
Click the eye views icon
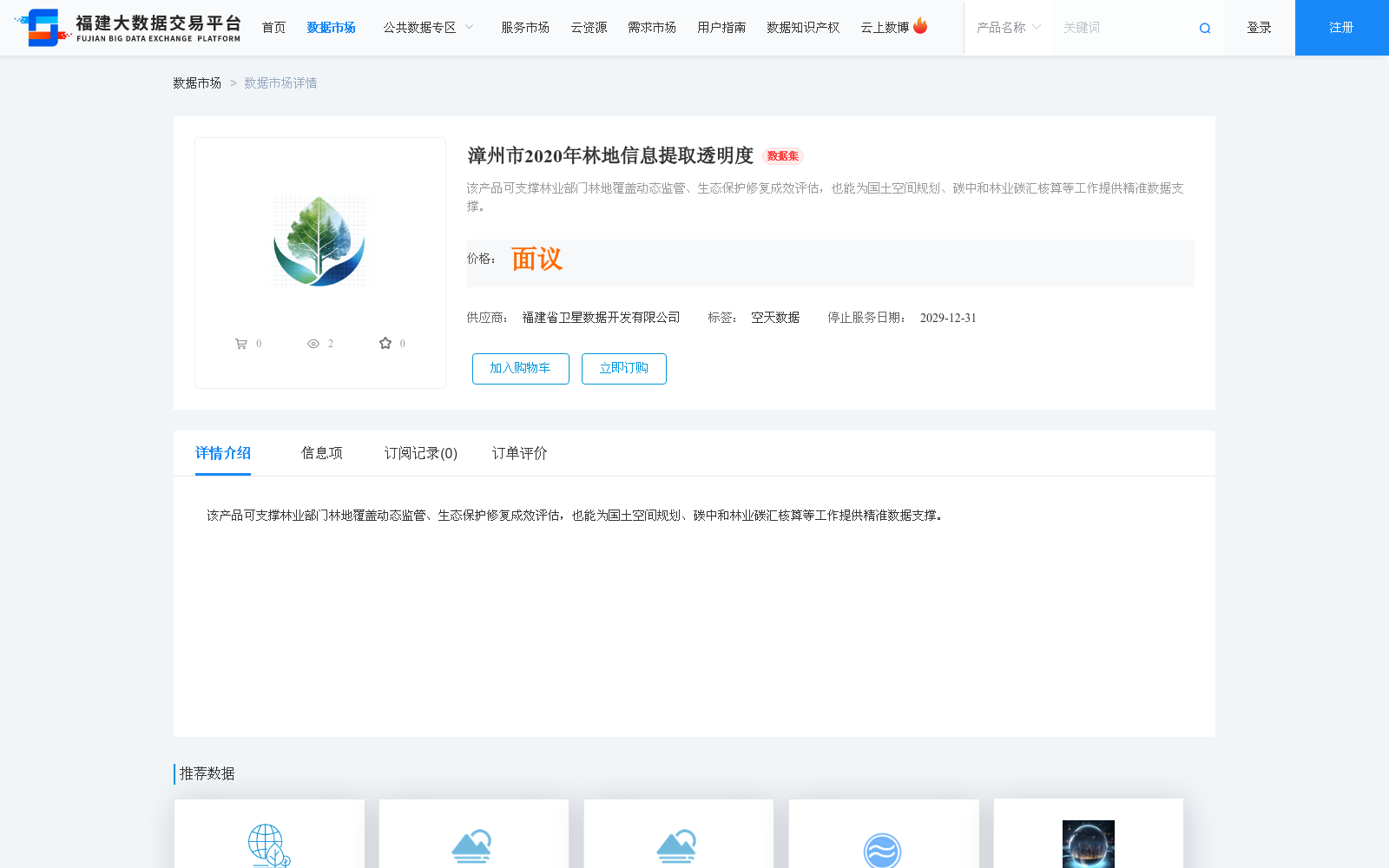pyautogui.click(x=313, y=344)
